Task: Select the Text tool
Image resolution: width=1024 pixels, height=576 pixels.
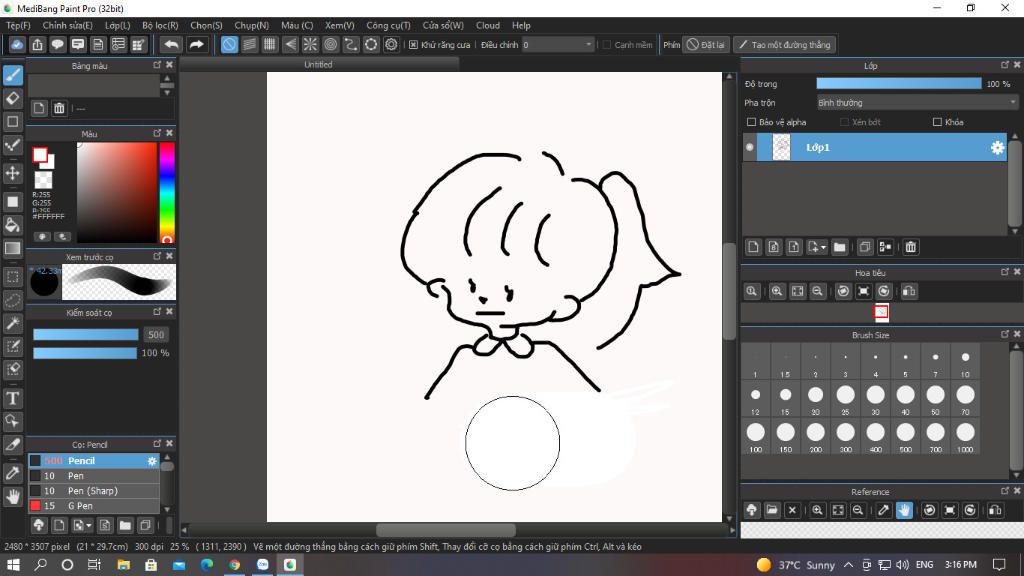Action: coord(13,398)
